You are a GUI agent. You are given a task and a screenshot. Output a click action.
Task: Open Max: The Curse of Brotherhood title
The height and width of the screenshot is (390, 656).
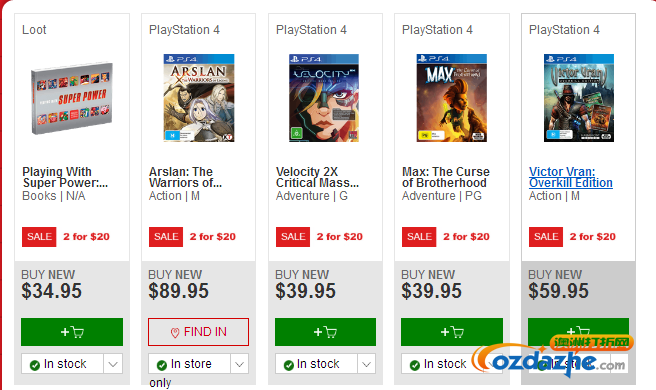pyautogui.click(x=446, y=177)
